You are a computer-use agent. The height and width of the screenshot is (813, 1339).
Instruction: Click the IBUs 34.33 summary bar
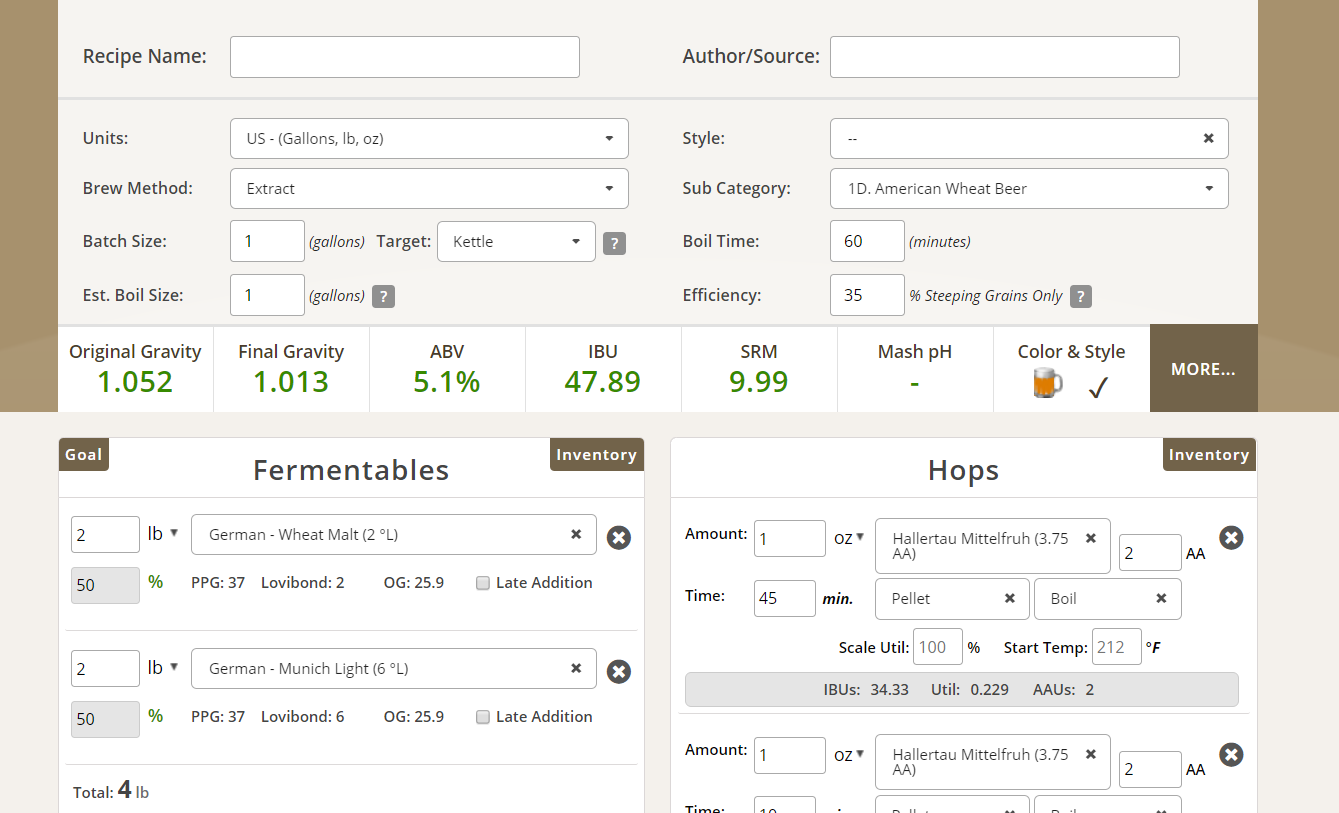[962, 690]
